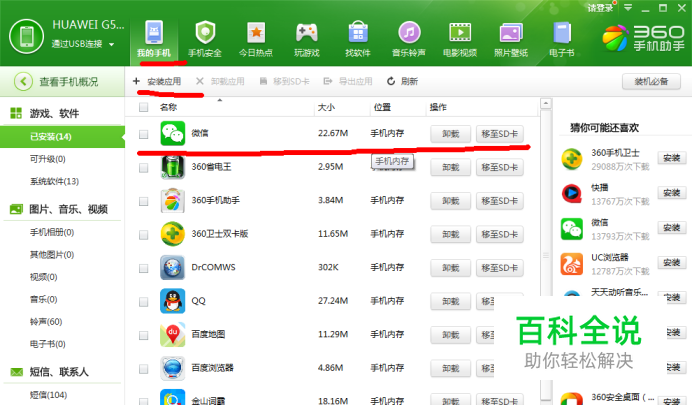Check the box for 微信
692x405 pixels.
[143, 134]
